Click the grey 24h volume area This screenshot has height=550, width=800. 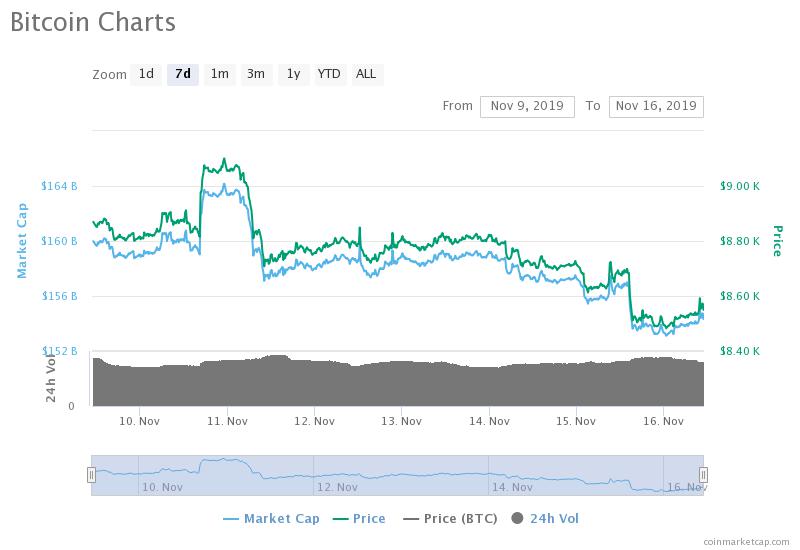(x=398, y=383)
